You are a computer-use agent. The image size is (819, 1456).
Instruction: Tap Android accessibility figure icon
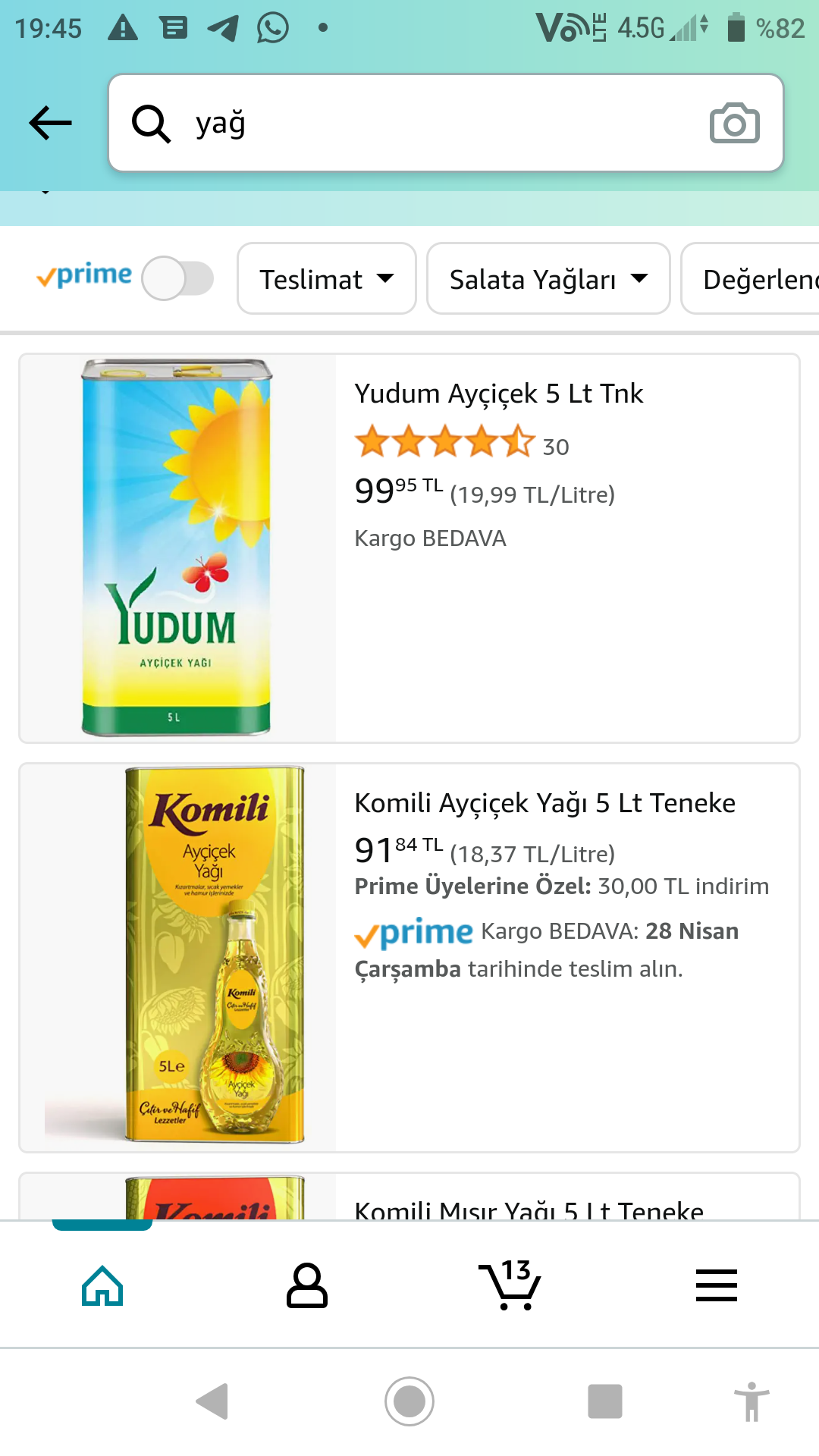tap(752, 1401)
